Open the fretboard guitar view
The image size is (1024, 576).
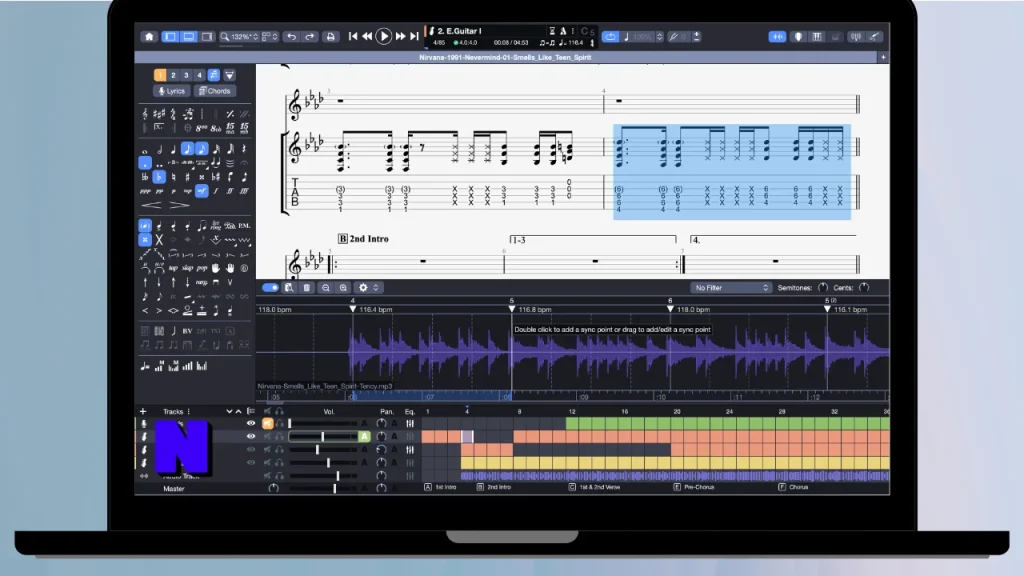(798, 37)
